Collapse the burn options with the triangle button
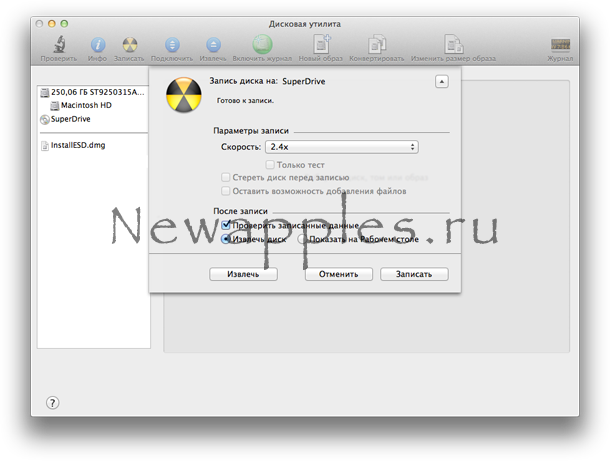610x461 pixels. coord(442,82)
